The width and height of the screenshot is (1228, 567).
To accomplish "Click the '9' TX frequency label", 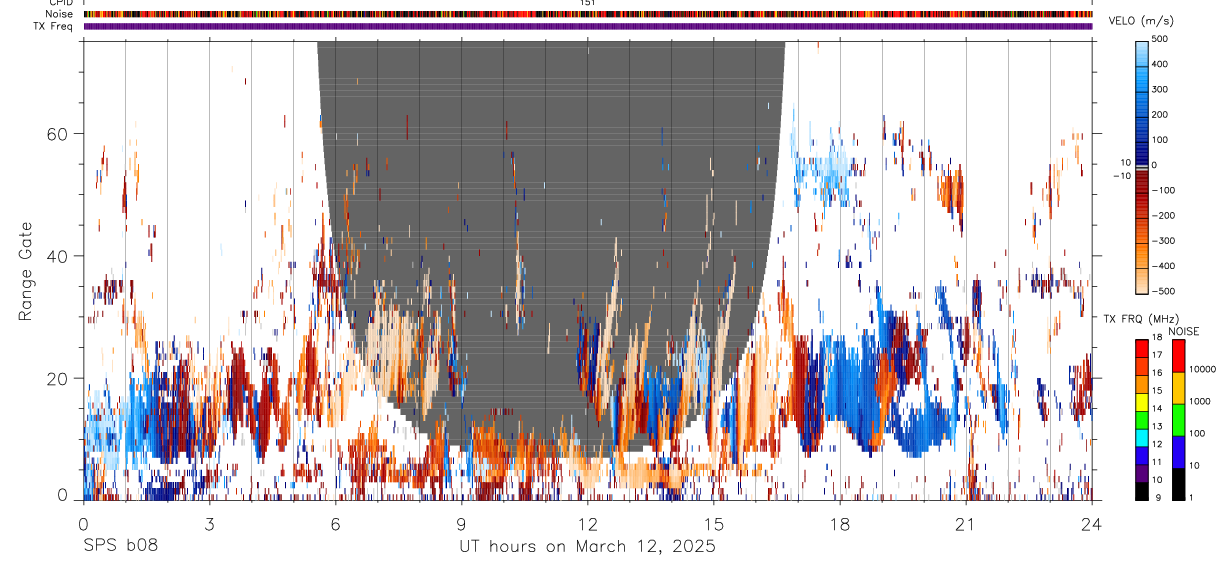I will 1156,497.
